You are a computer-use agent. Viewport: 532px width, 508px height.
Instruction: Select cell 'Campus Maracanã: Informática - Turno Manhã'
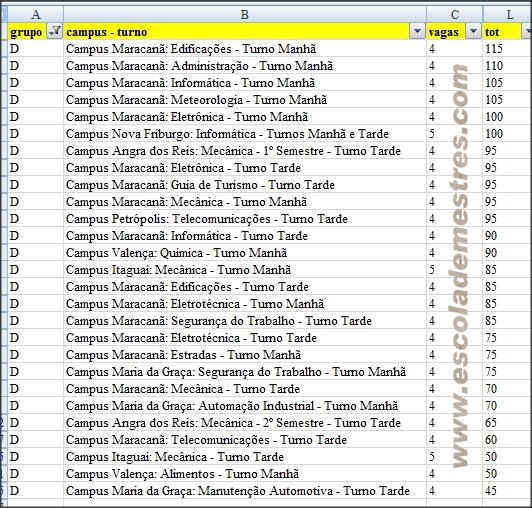click(x=245, y=83)
